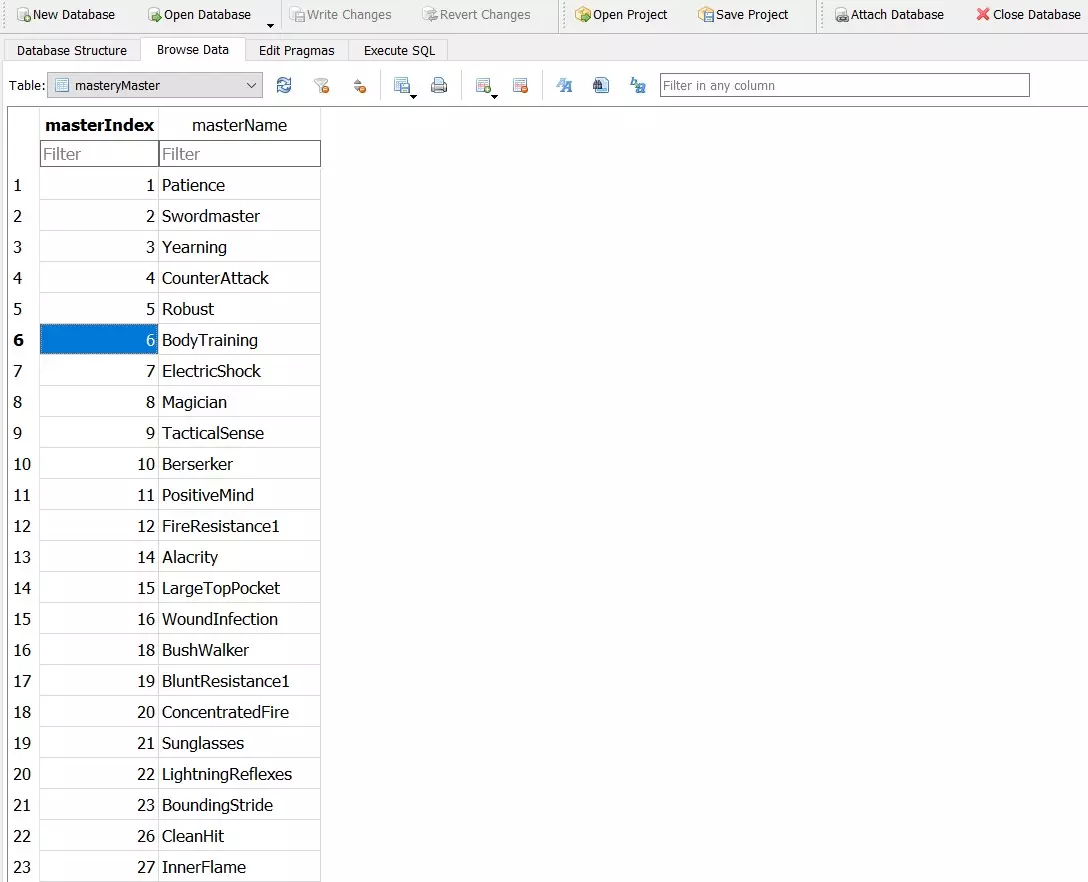Delete the current record icon
The height and width of the screenshot is (882, 1088).
point(520,85)
